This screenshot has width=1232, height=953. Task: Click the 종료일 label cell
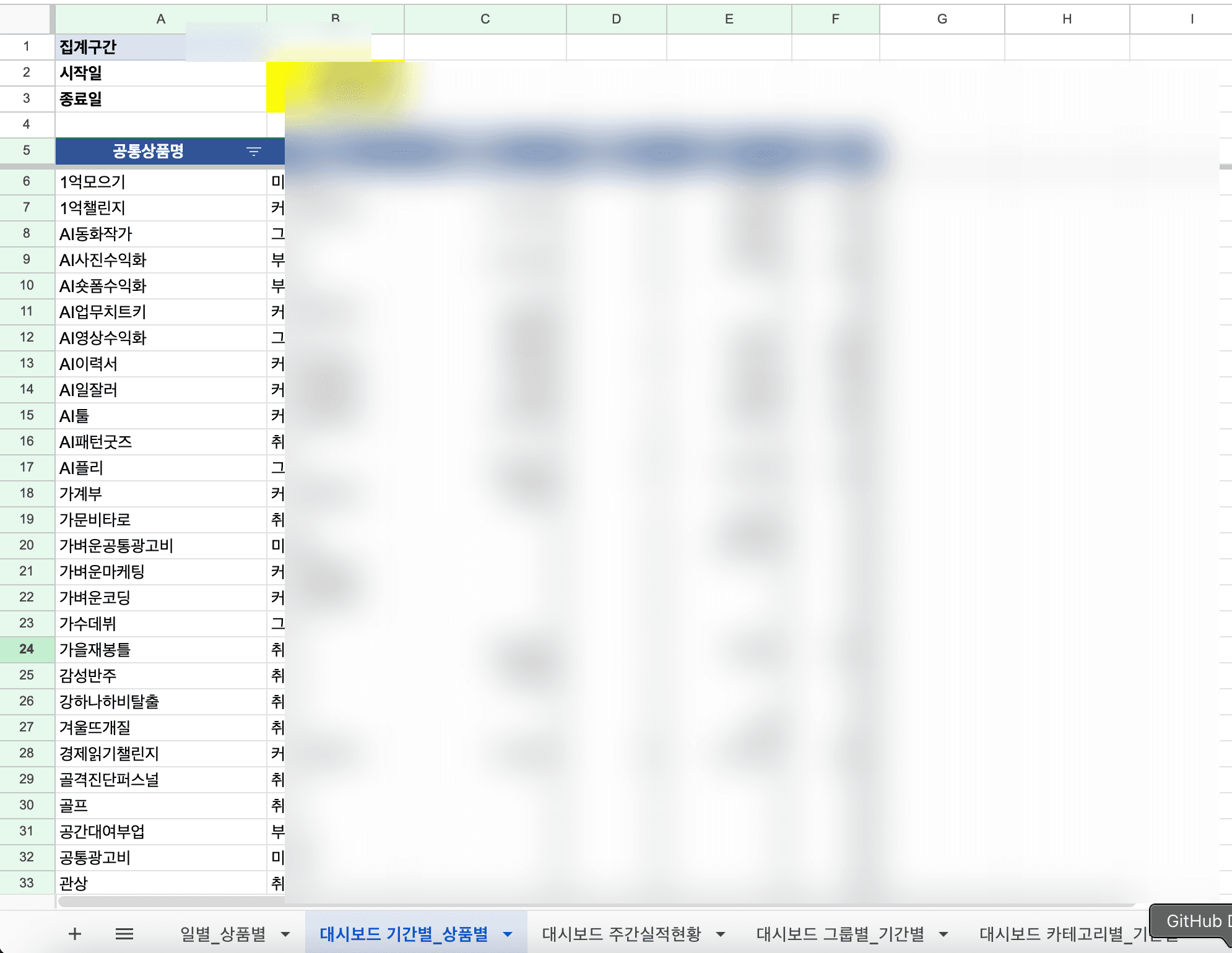point(161,99)
